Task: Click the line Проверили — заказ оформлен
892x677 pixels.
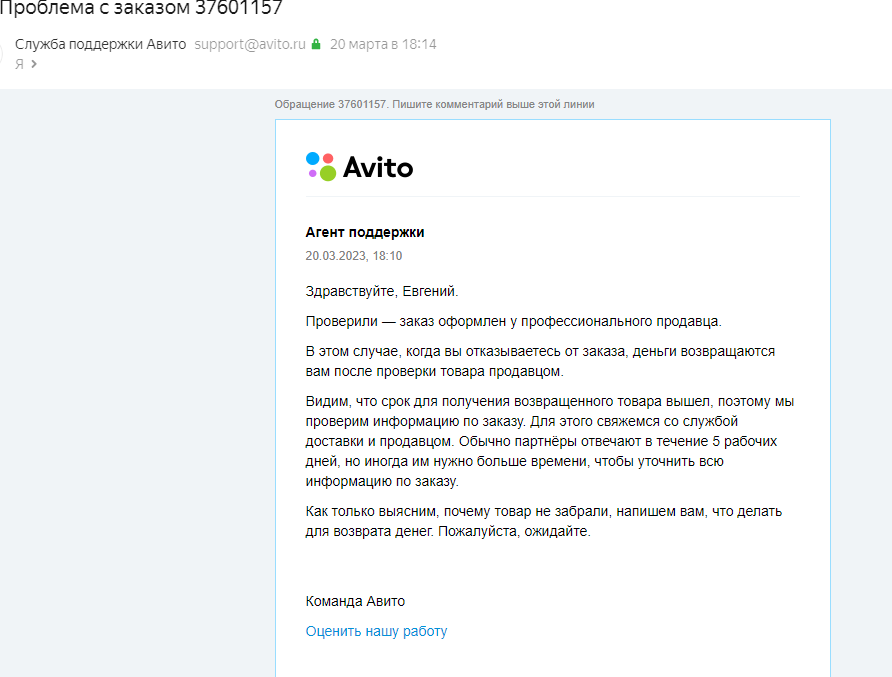Action: coord(513,321)
